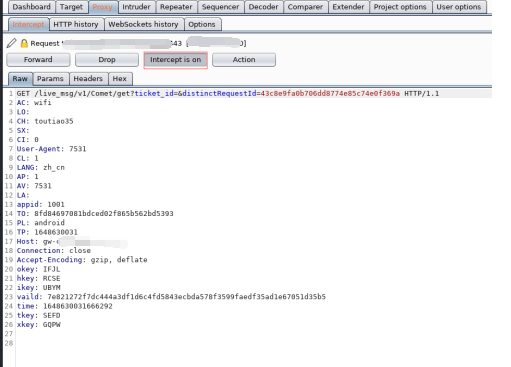Screen dimensions: 511x367
Task: Click the AV: 7531 header line
Action: 34,186
